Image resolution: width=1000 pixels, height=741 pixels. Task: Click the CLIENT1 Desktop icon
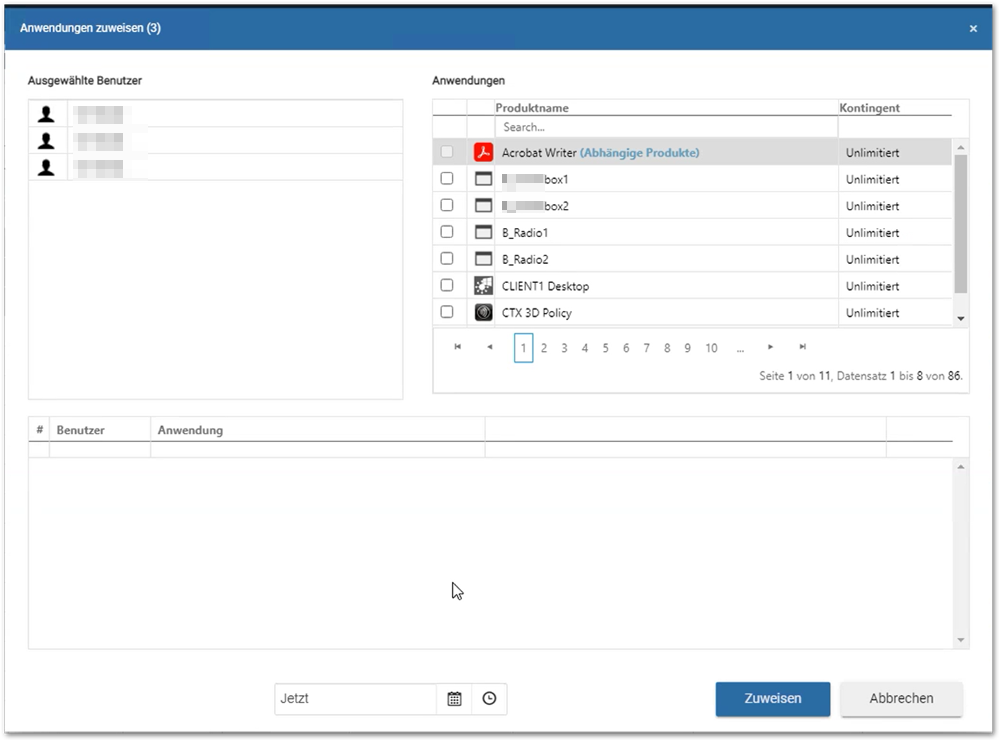(483, 286)
